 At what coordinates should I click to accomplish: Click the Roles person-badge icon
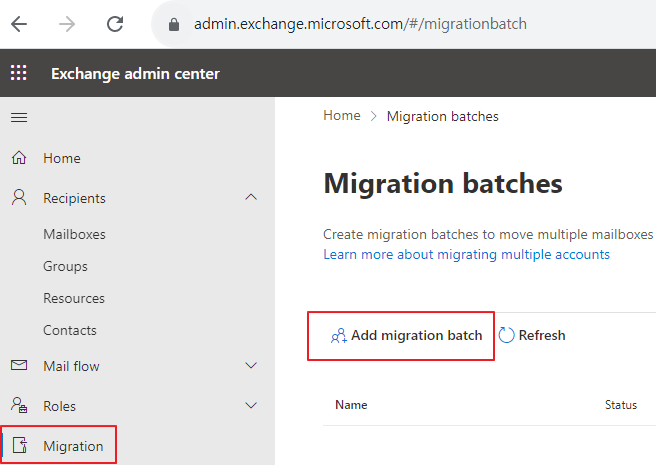(19, 405)
